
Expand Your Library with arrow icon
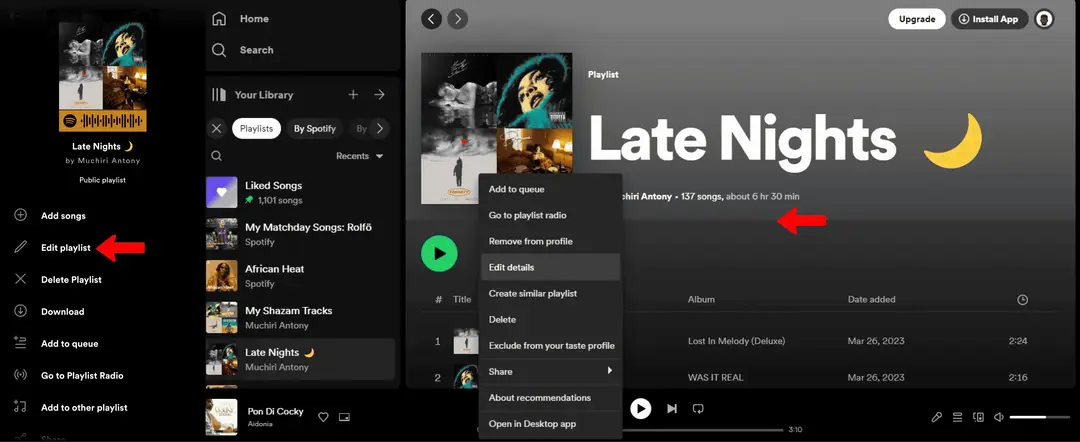click(x=379, y=94)
